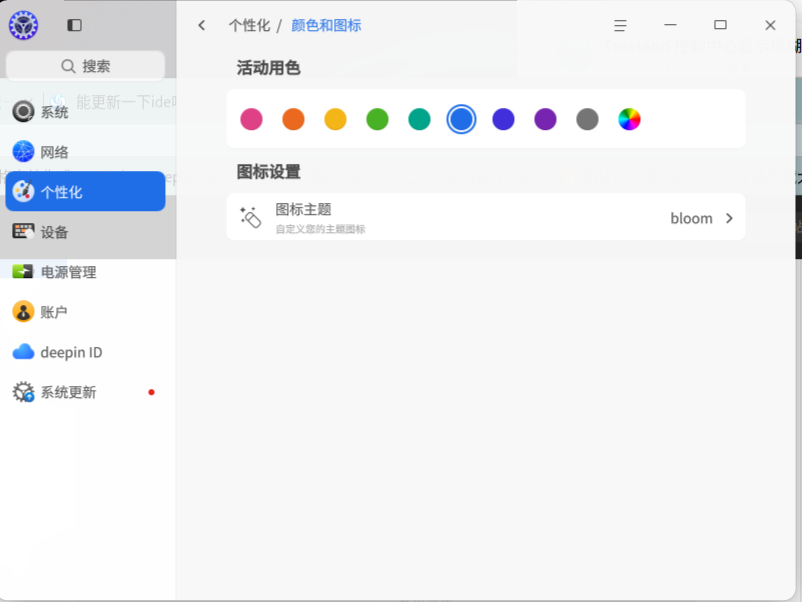Click the deepin ID cloud icon
Screen dimensions: 802x602
coord(23,352)
